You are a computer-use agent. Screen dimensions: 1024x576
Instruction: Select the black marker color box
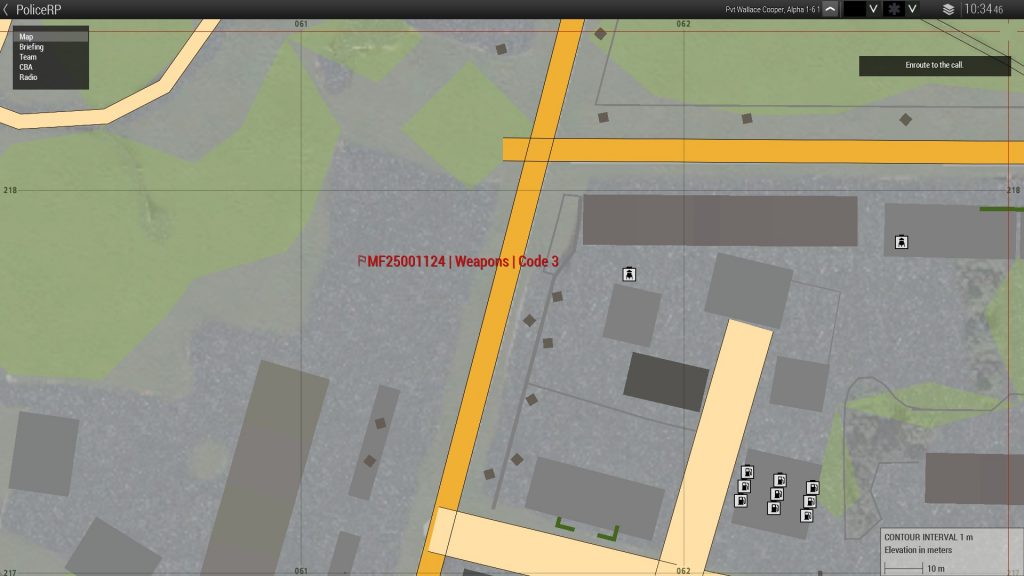pyautogui.click(x=854, y=9)
